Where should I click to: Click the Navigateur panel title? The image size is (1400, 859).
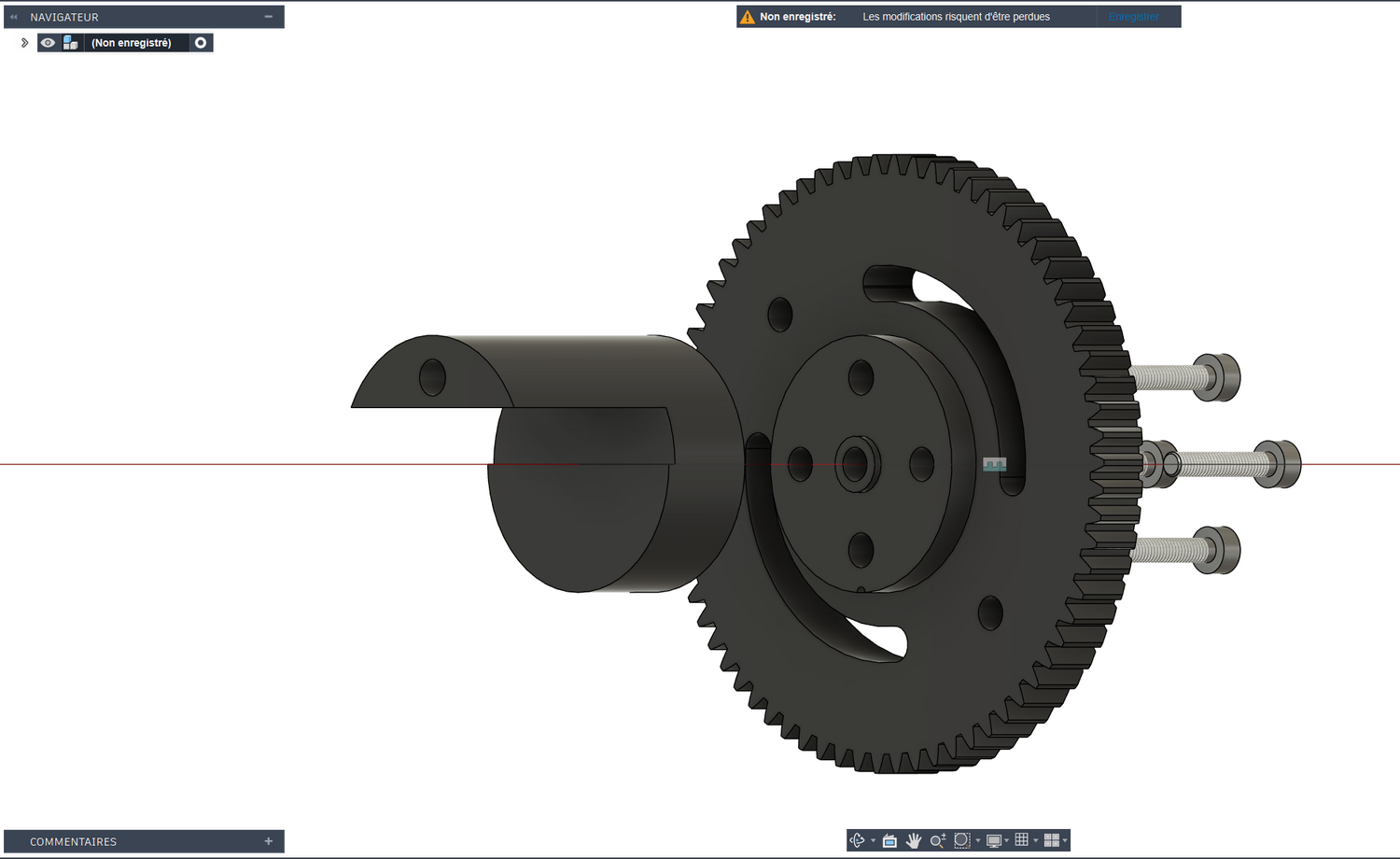[64, 17]
